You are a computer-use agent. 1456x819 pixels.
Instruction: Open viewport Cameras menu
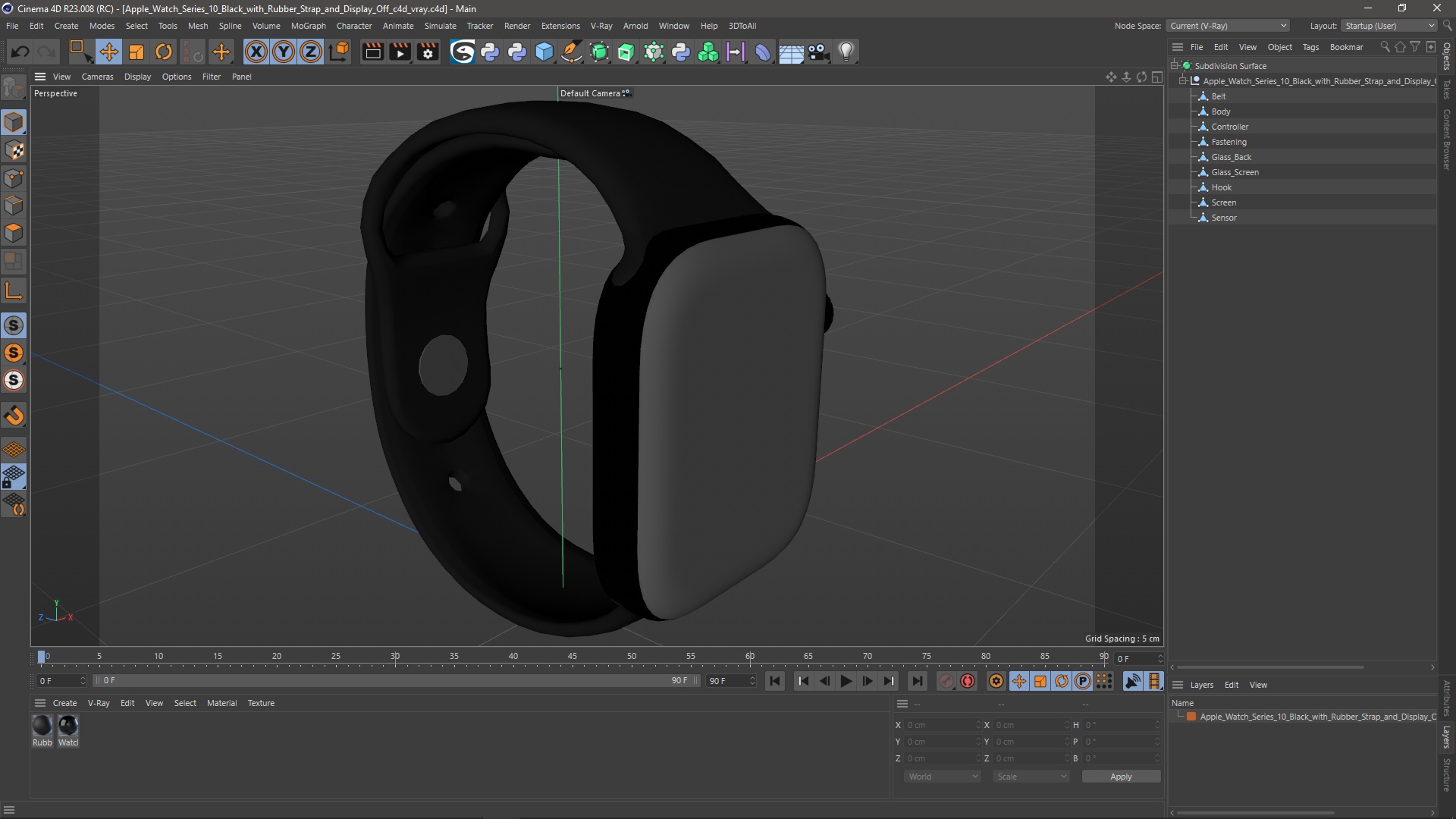(97, 77)
